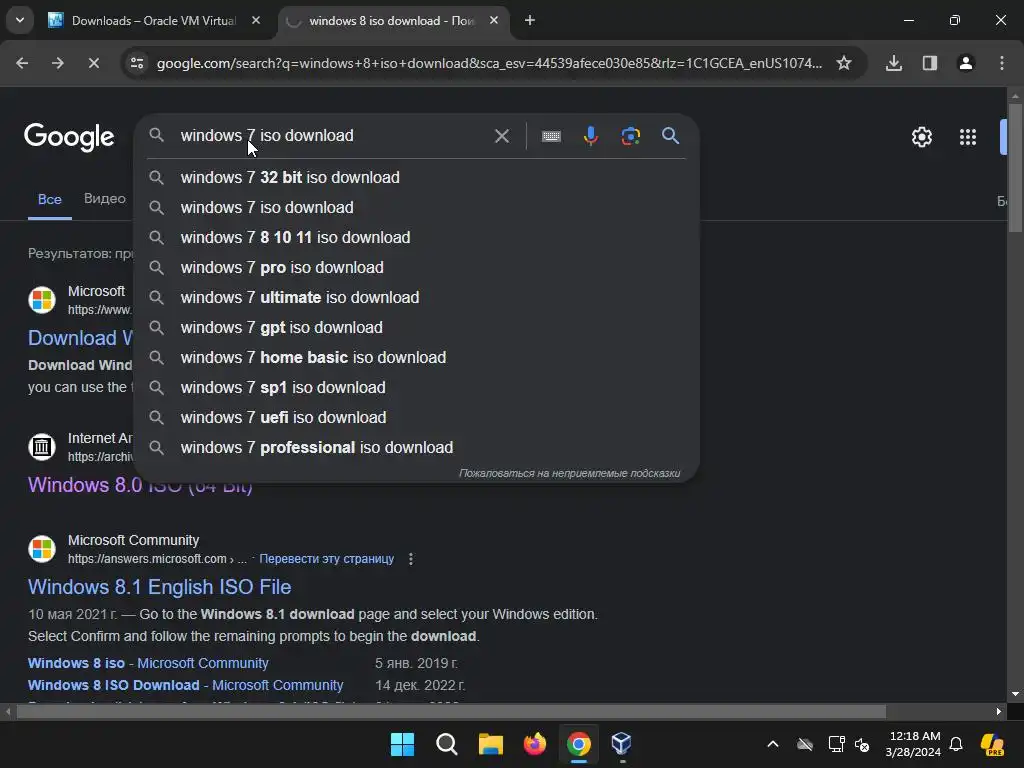This screenshot has height=768, width=1024.
Task: Open Windows 8.1 English ISO File result
Action: coord(159,587)
